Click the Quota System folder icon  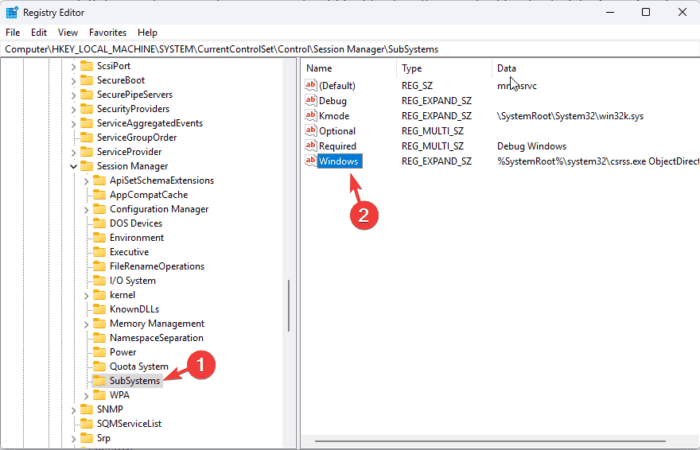tap(99, 366)
